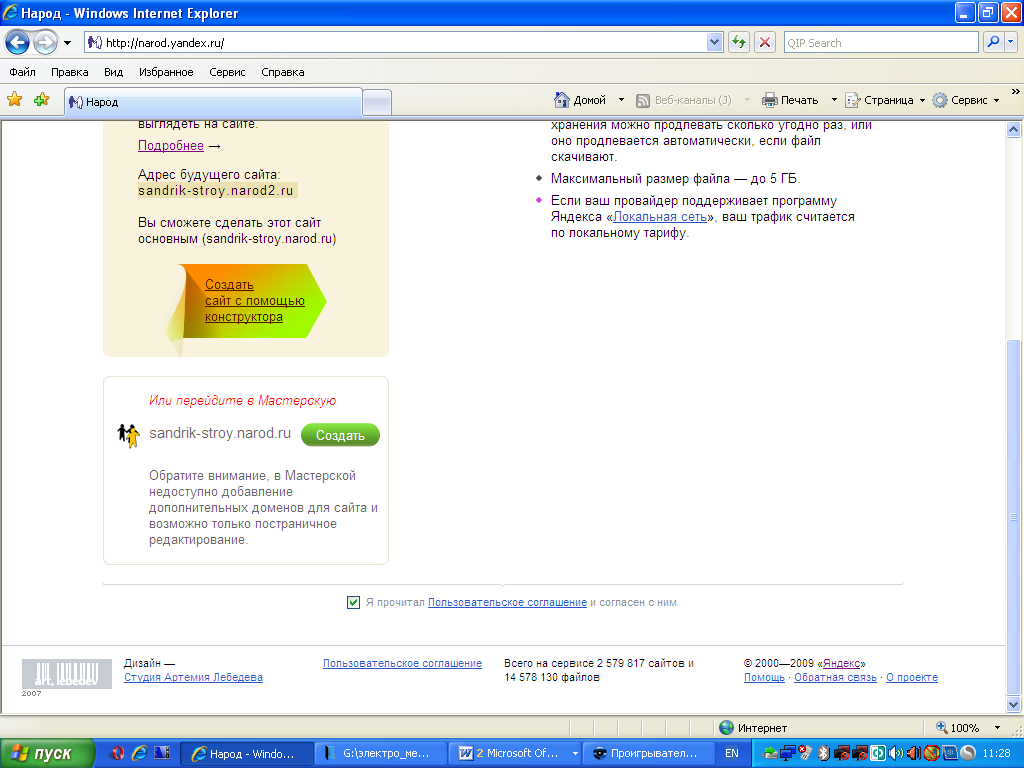Open the Вид menu
This screenshot has width=1024, height=768.
tap(114, 72)
